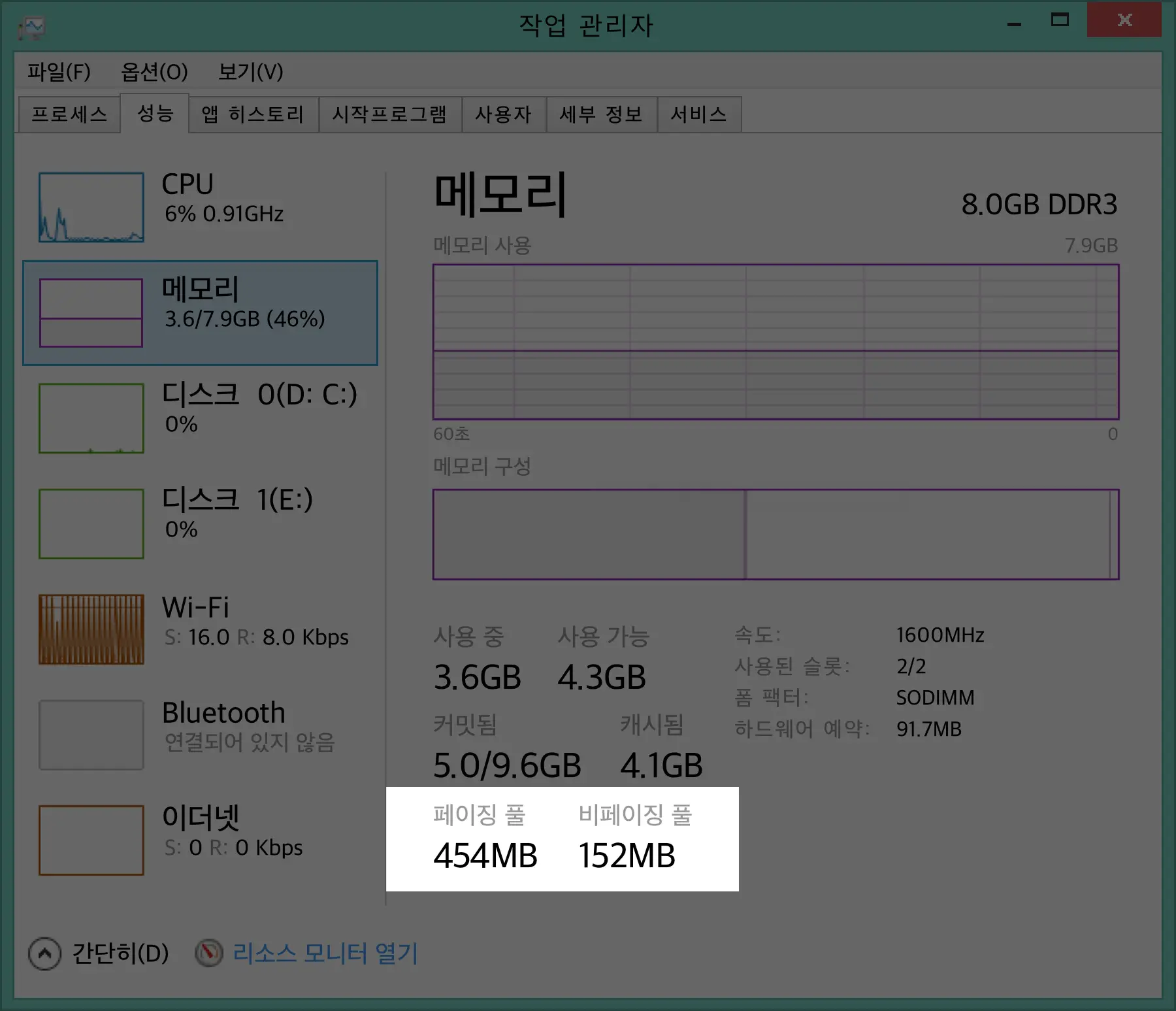Click the CPU usage graph thumbnail

tap(91, 207)
